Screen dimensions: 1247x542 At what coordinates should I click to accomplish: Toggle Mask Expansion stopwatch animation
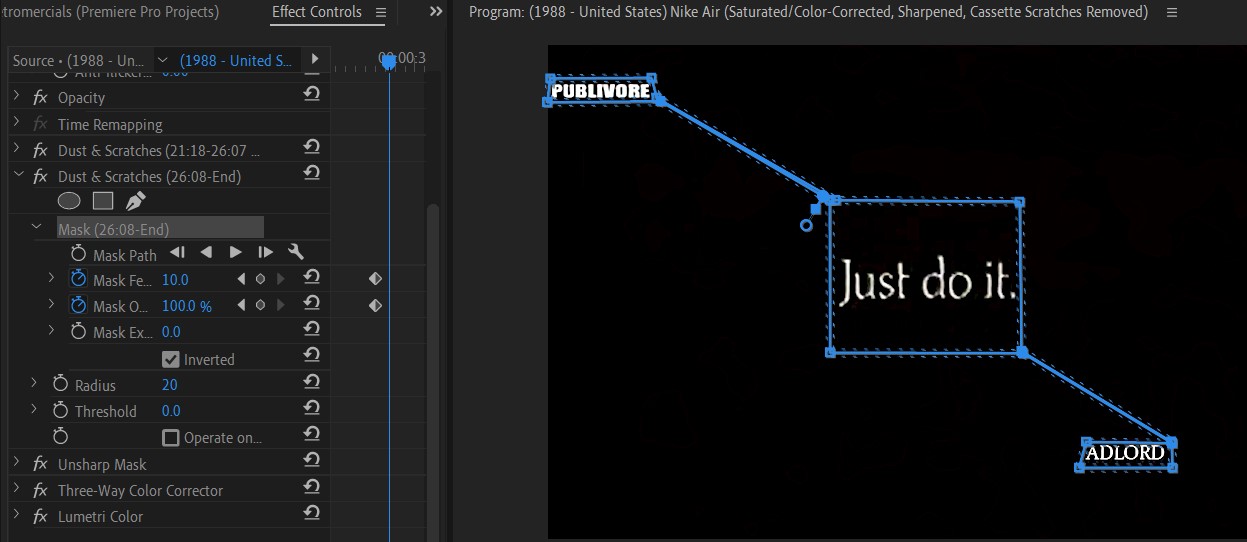[x=79, y=331]
